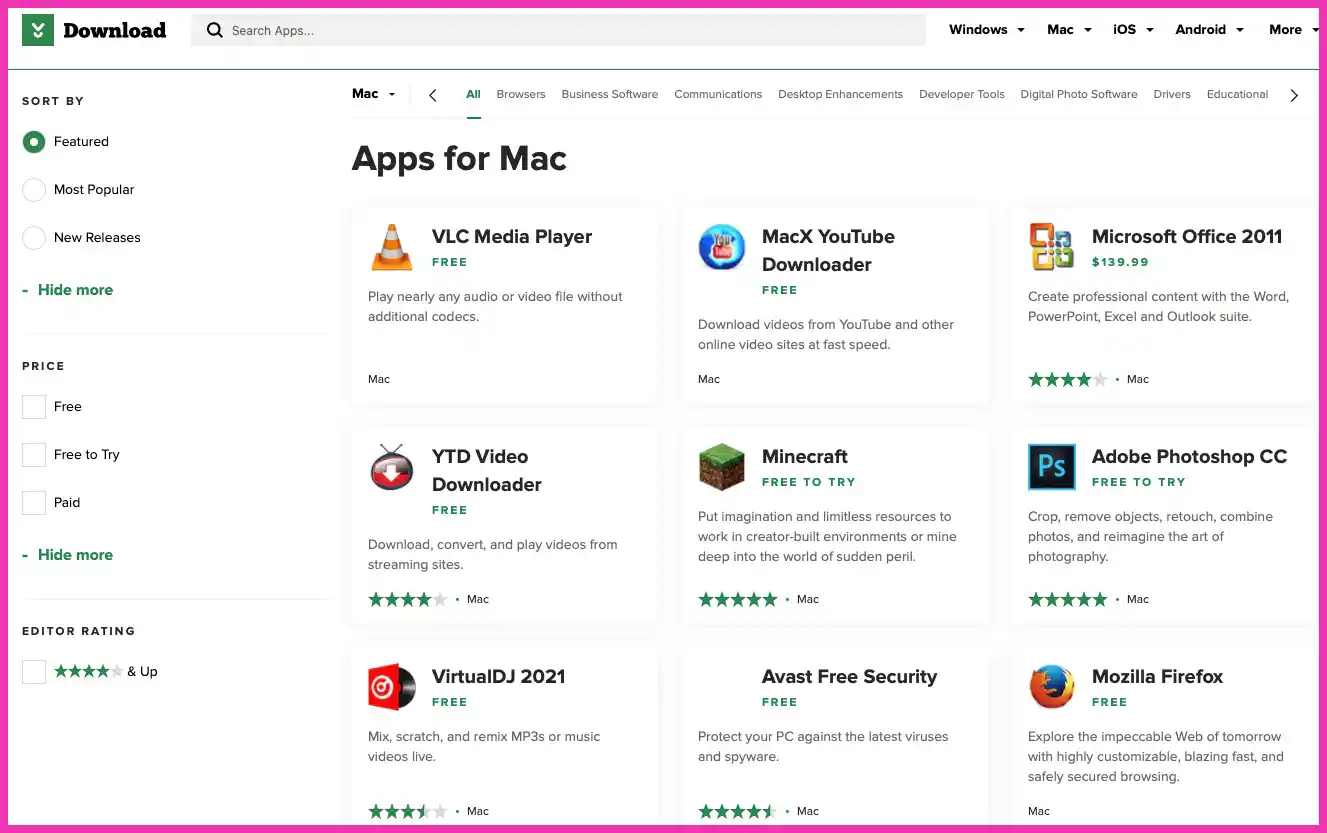Screen dimensions: 1327x833
Task: Click the Apps for Mac heading
Action: pos(459,158)
